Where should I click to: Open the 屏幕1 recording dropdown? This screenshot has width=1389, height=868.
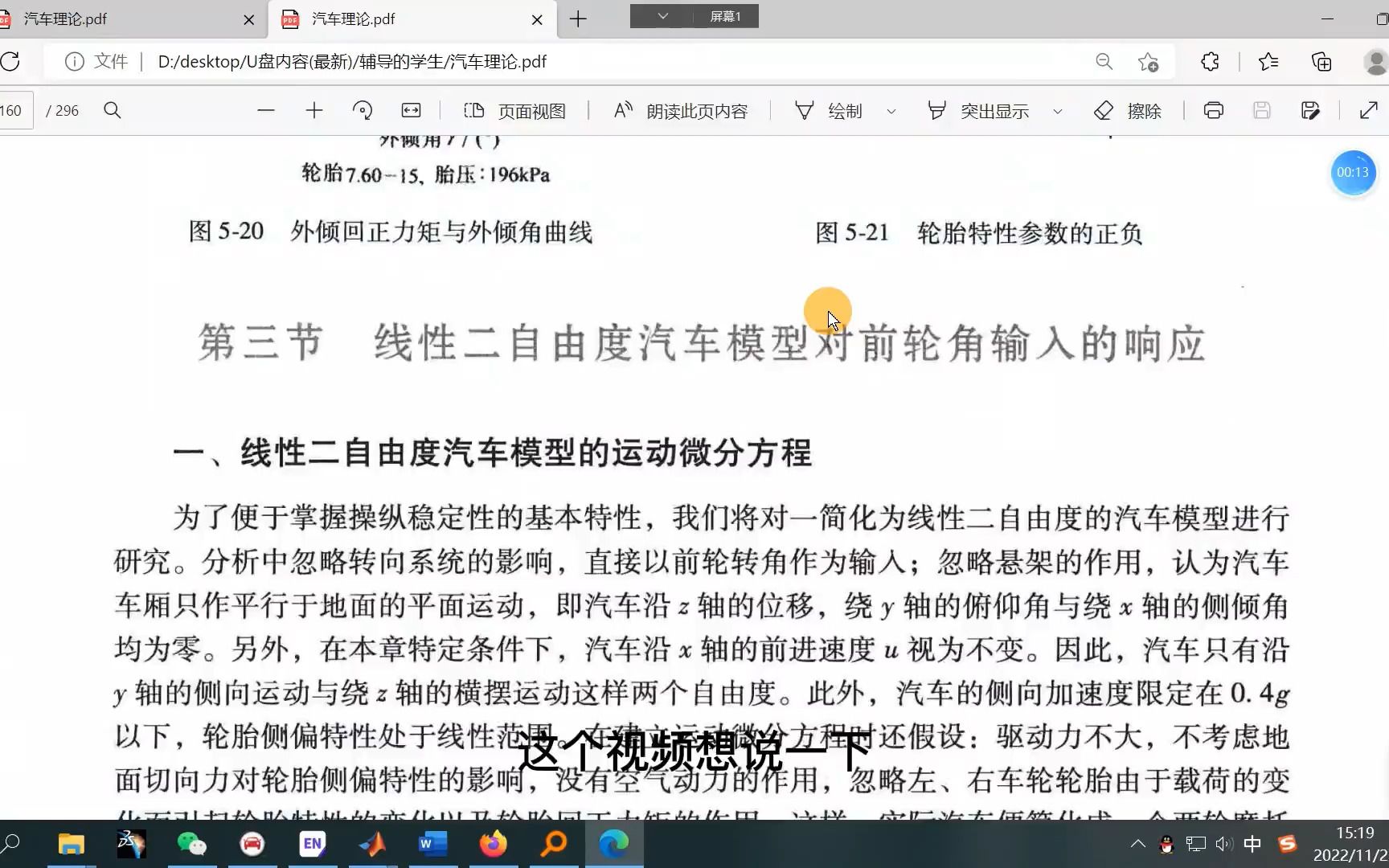click(662, 16)
